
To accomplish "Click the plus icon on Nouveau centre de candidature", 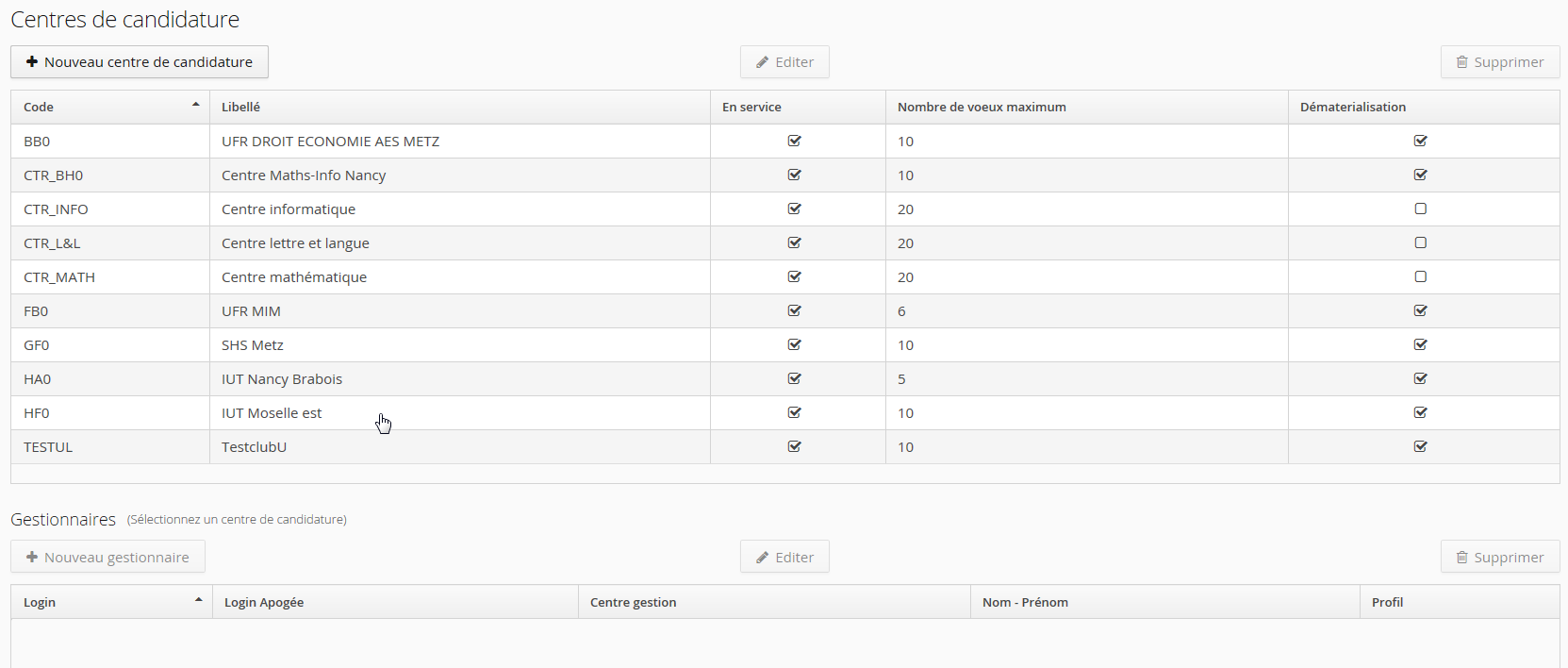I will pos(32,62).
